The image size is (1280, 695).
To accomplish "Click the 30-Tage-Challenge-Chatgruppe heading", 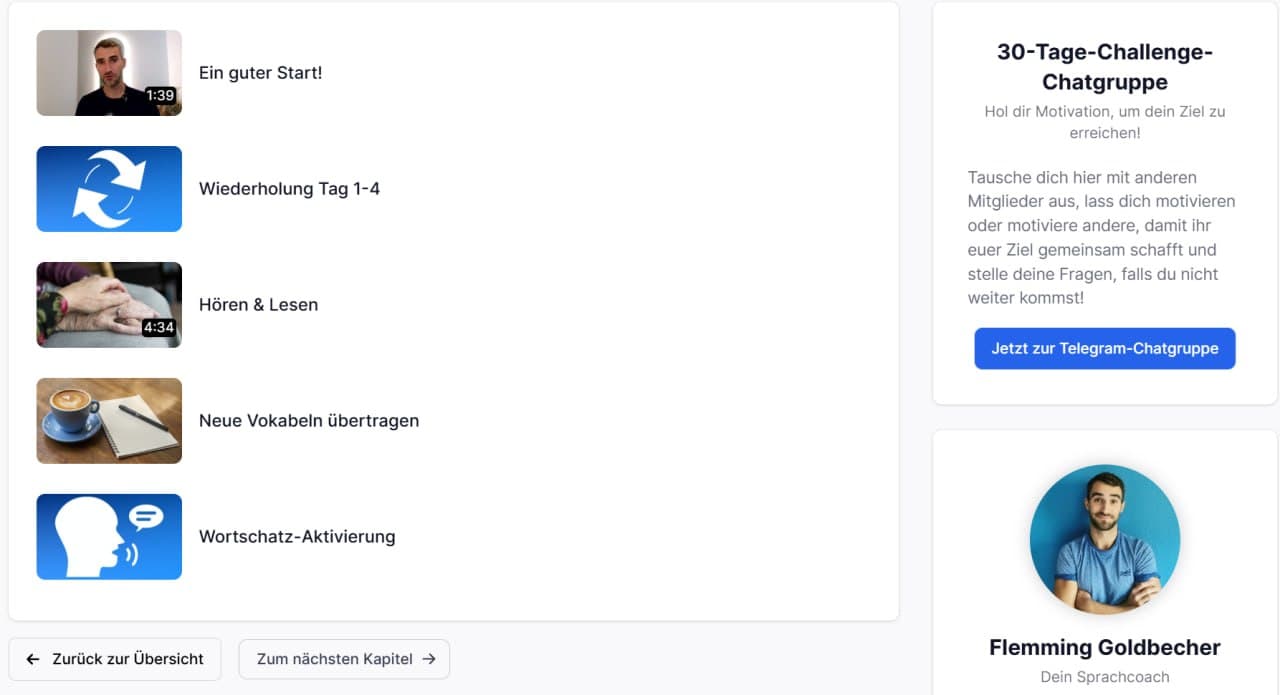I will tap(1104, 67).
